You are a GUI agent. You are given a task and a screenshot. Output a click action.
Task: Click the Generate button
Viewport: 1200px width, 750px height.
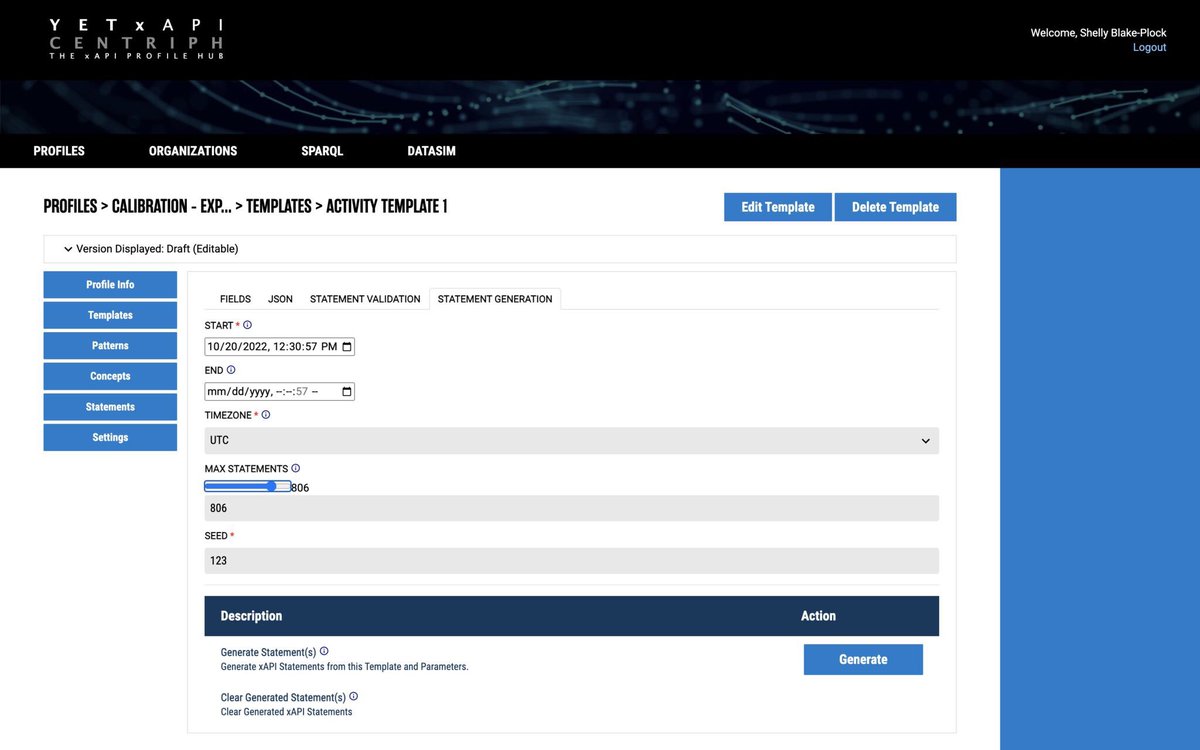[863, 659]
